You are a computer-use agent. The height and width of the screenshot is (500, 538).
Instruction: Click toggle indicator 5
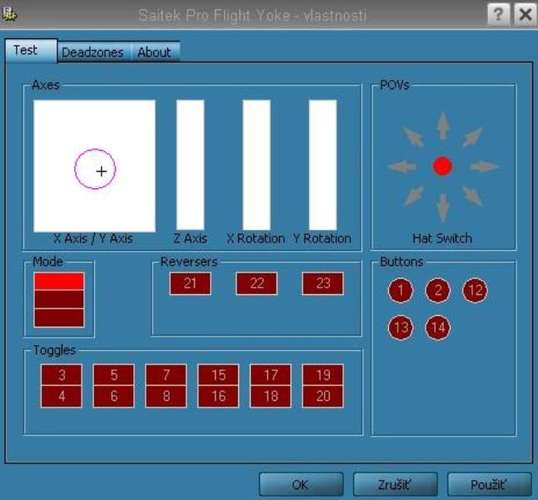(x=114, y=375)
